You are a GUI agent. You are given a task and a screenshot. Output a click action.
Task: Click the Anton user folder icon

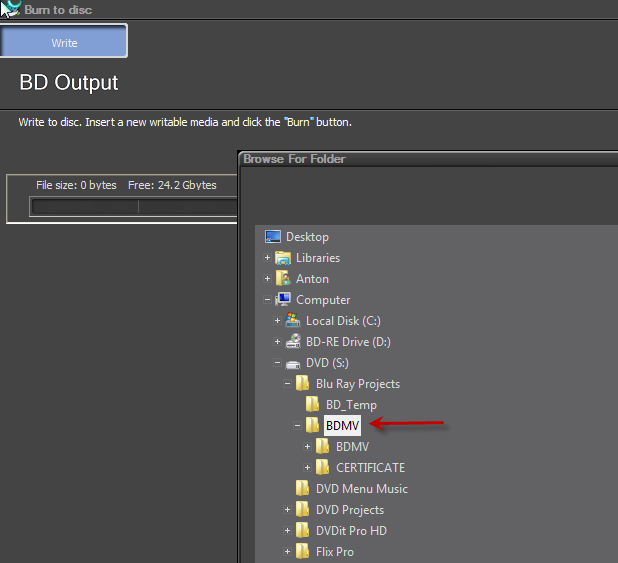(x=283, y=278)
